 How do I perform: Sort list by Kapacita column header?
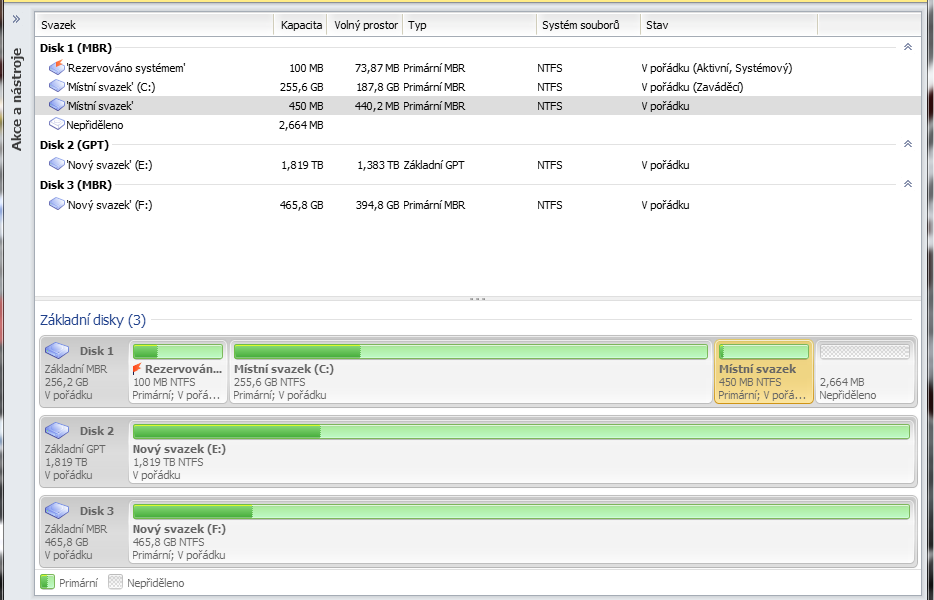[x=300, y=24]
